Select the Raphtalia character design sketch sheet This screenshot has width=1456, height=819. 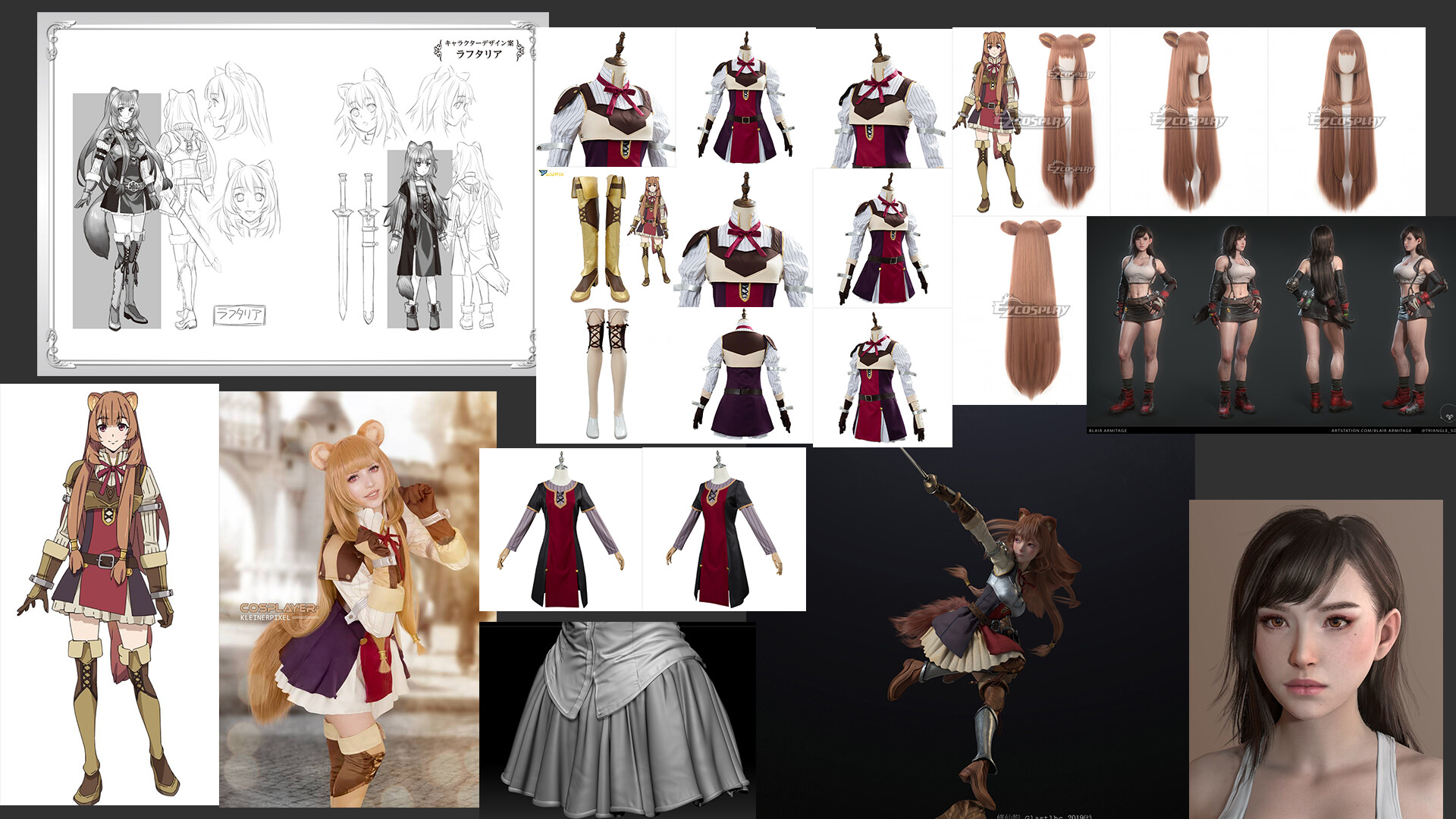[293, 194]
